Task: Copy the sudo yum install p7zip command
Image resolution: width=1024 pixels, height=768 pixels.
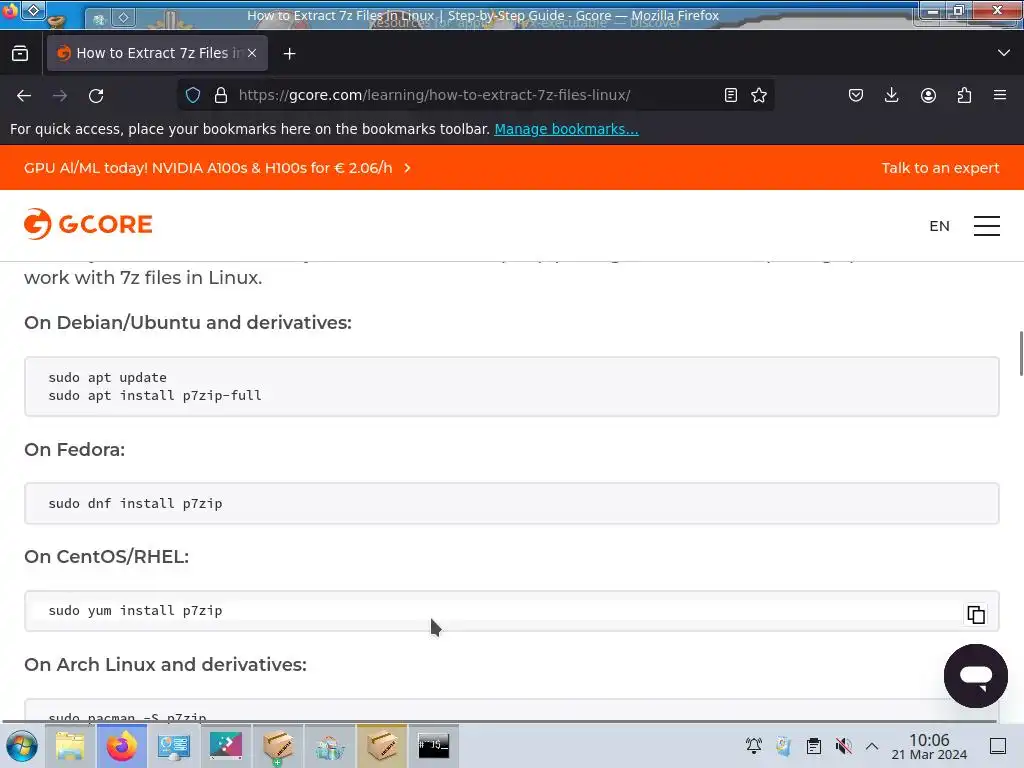Action: pos(976,615)
